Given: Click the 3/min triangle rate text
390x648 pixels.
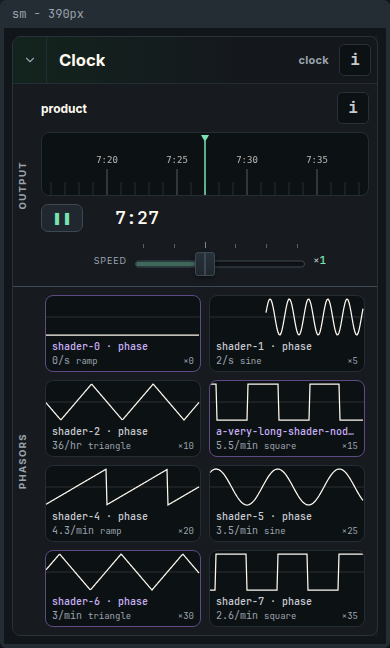Looking at the screenshot, I should [91, 616].
